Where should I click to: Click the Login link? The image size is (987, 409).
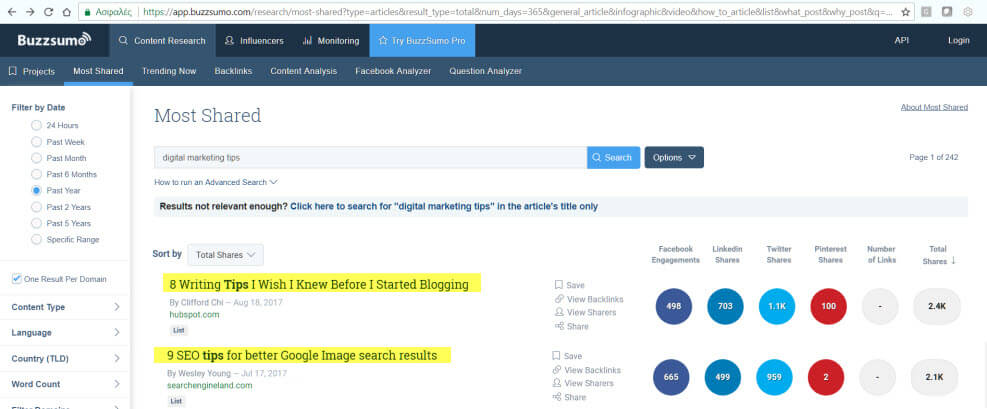pos(959,40)
